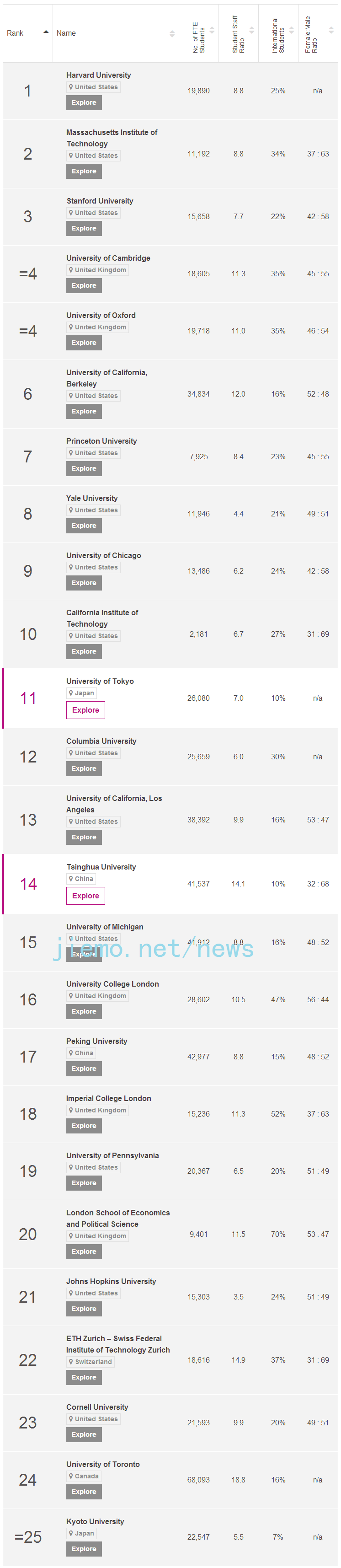The height and width of the screenshot is (1568, 341).
Task: Click location pin beside Japan for Tokyo
Action: (71, 693)
